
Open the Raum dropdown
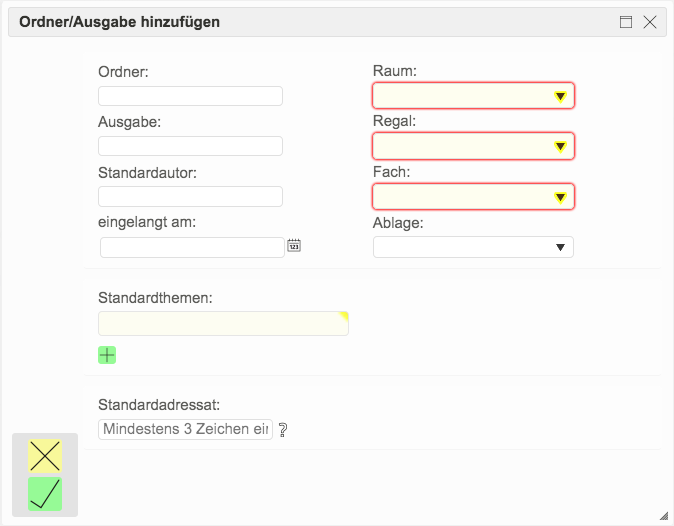coord(473,96)
